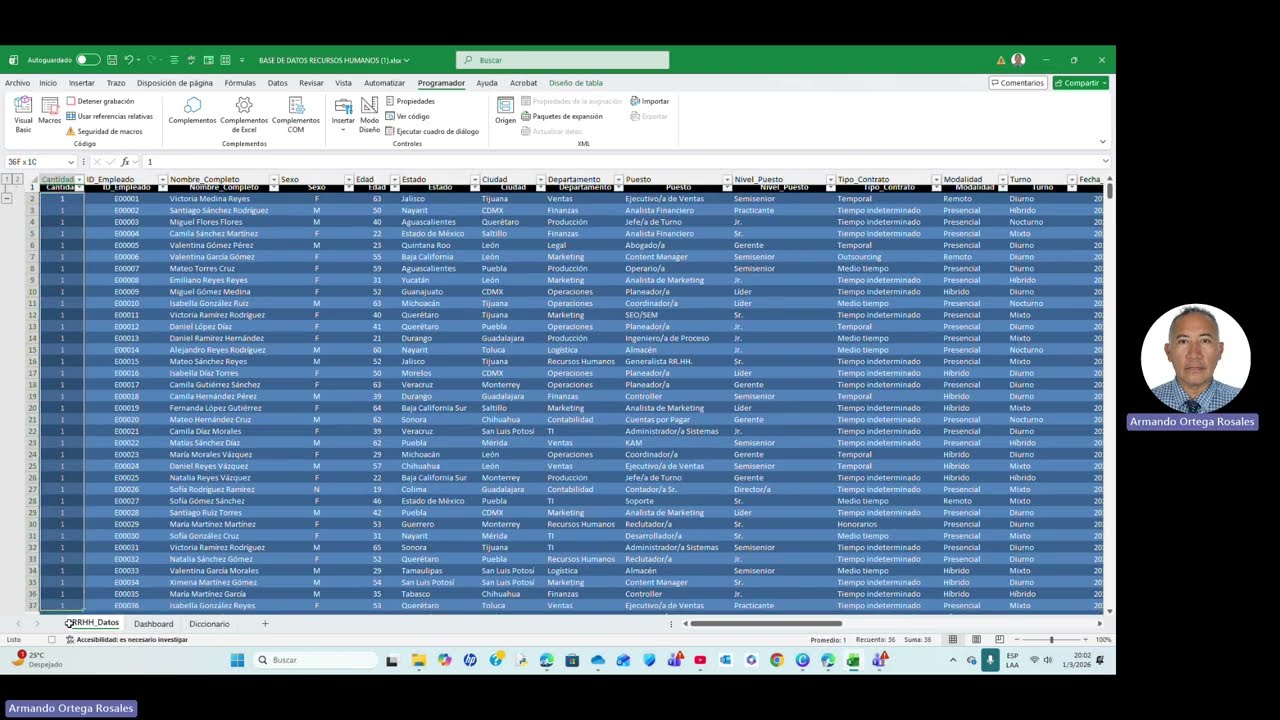
Task: Open the Nombre_Completo filter dropdown
Action: coord(273,180)
